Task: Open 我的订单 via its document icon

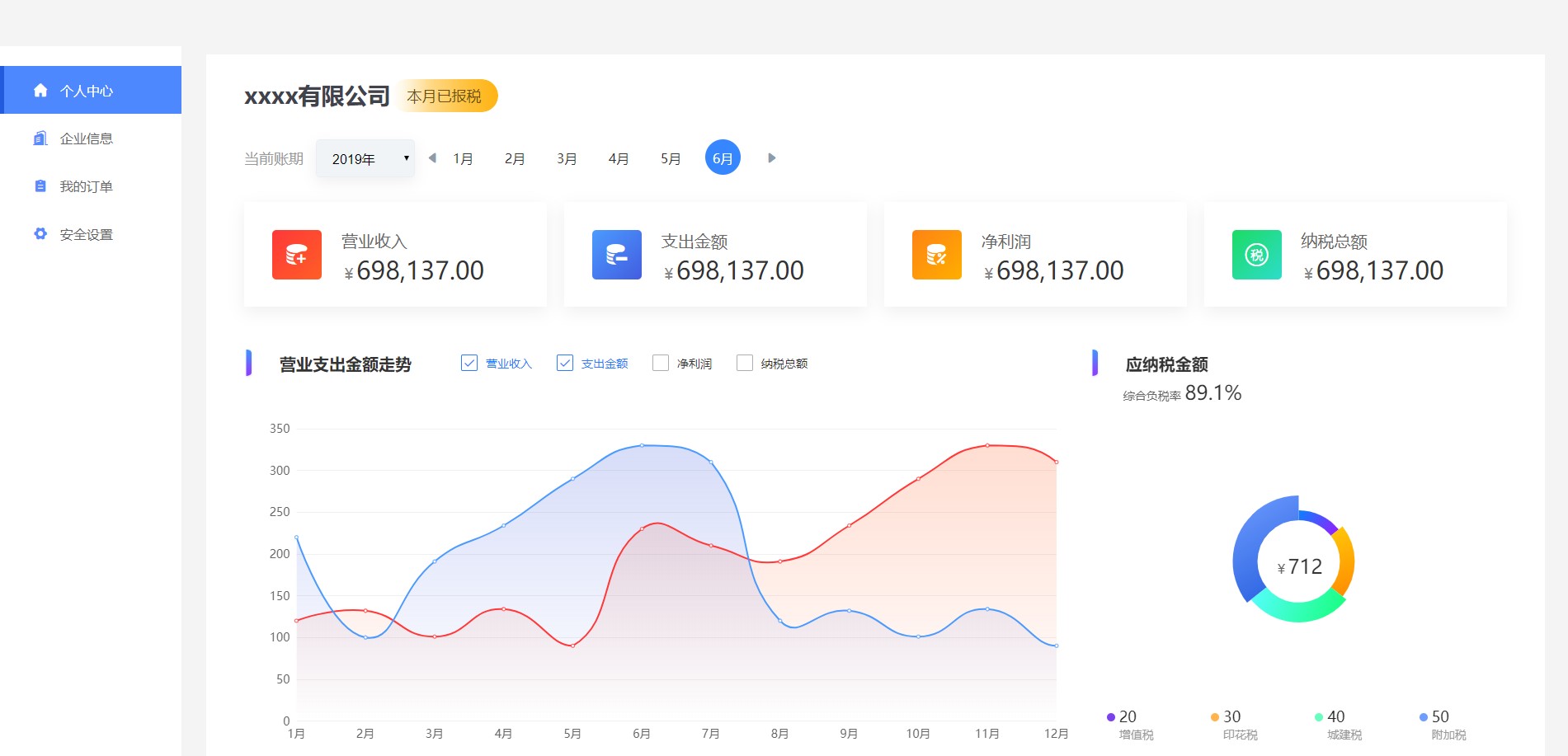Action: (x=40, y=186)
